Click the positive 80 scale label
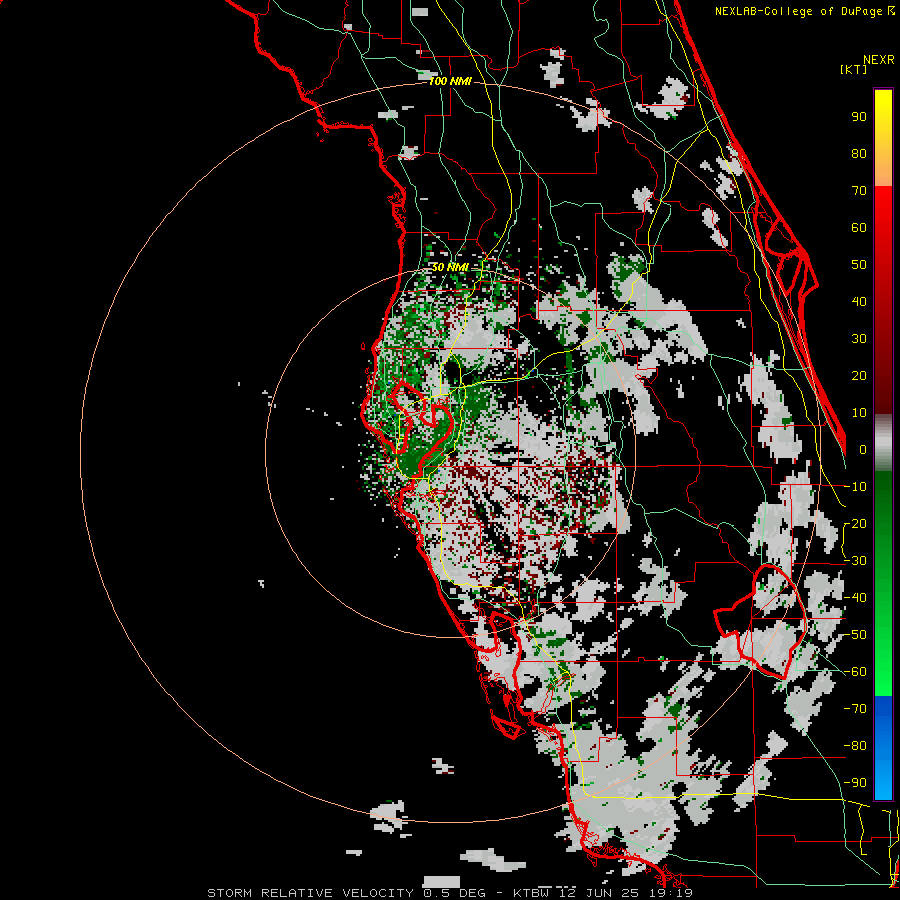The image size is (900, 900). tap(859, 153)
